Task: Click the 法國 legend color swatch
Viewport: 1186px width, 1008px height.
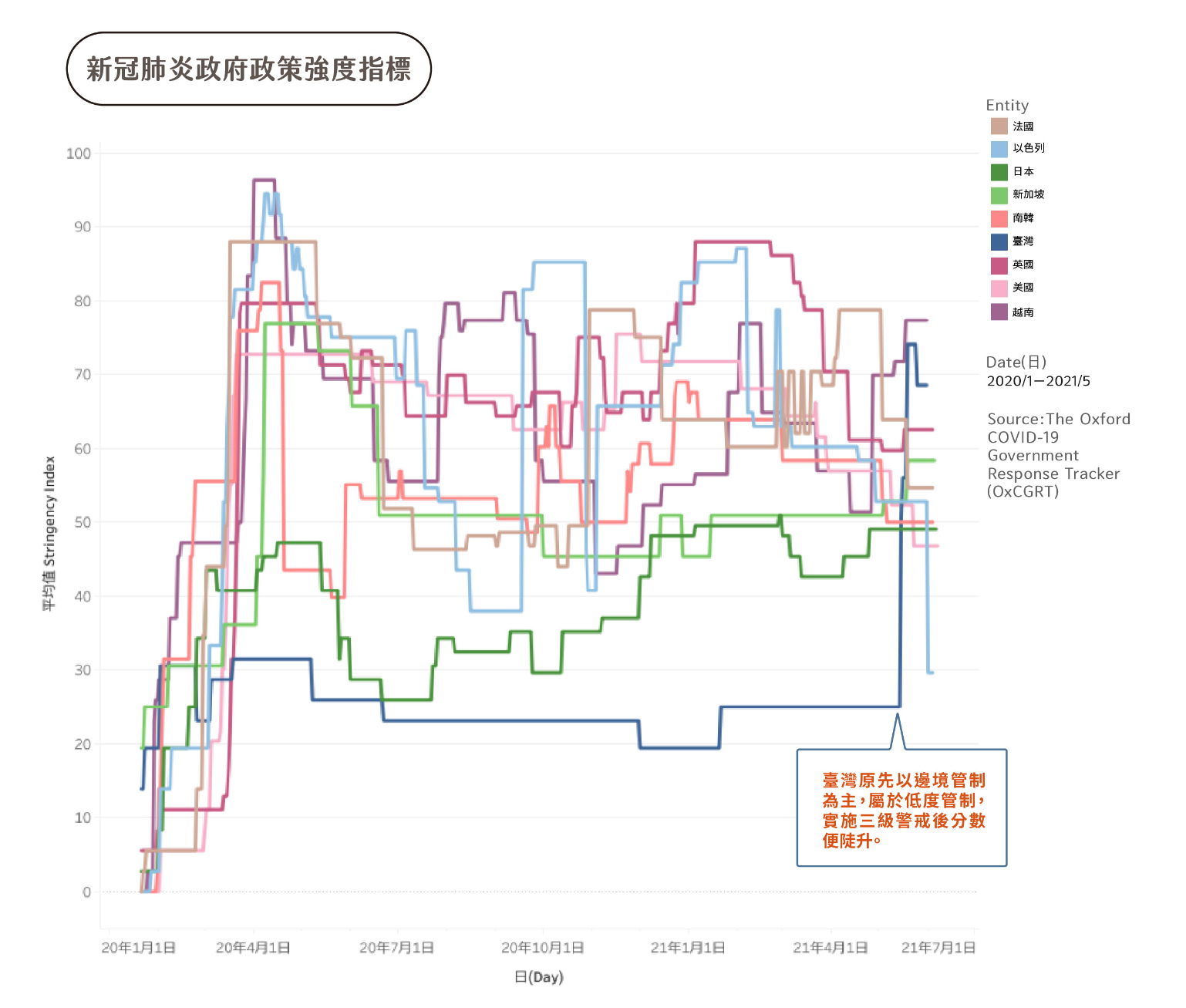Action: tap(999, 126)
